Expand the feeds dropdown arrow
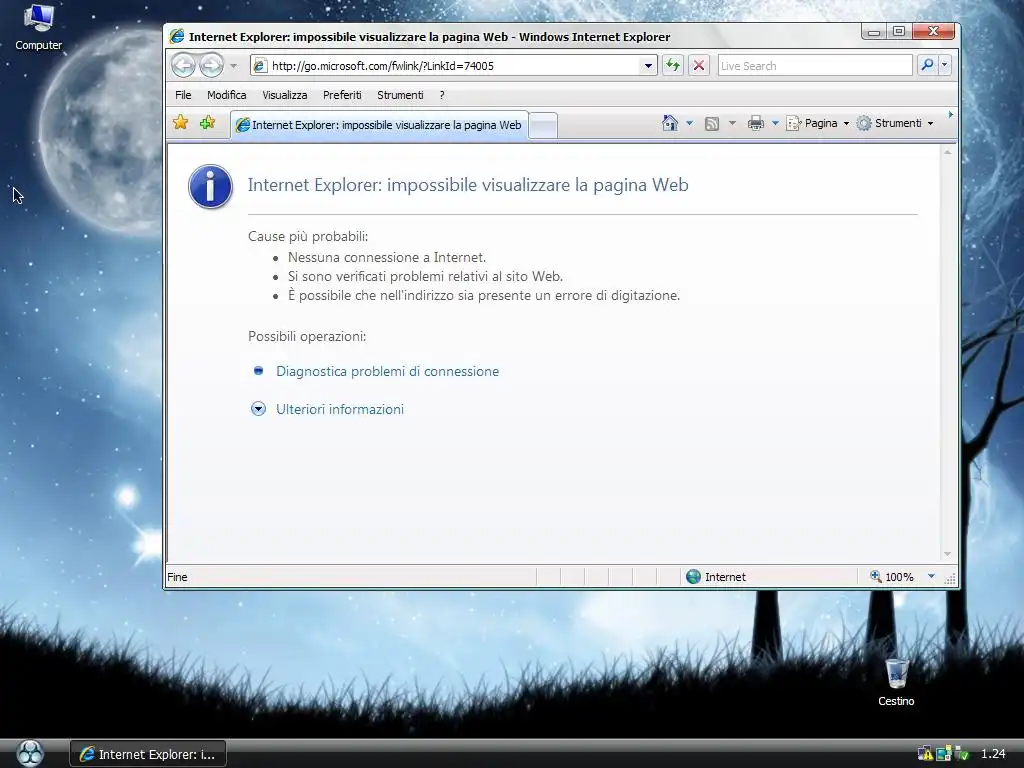The width and height of the screenshot is (1024, 768). click(x=732, y=123)
